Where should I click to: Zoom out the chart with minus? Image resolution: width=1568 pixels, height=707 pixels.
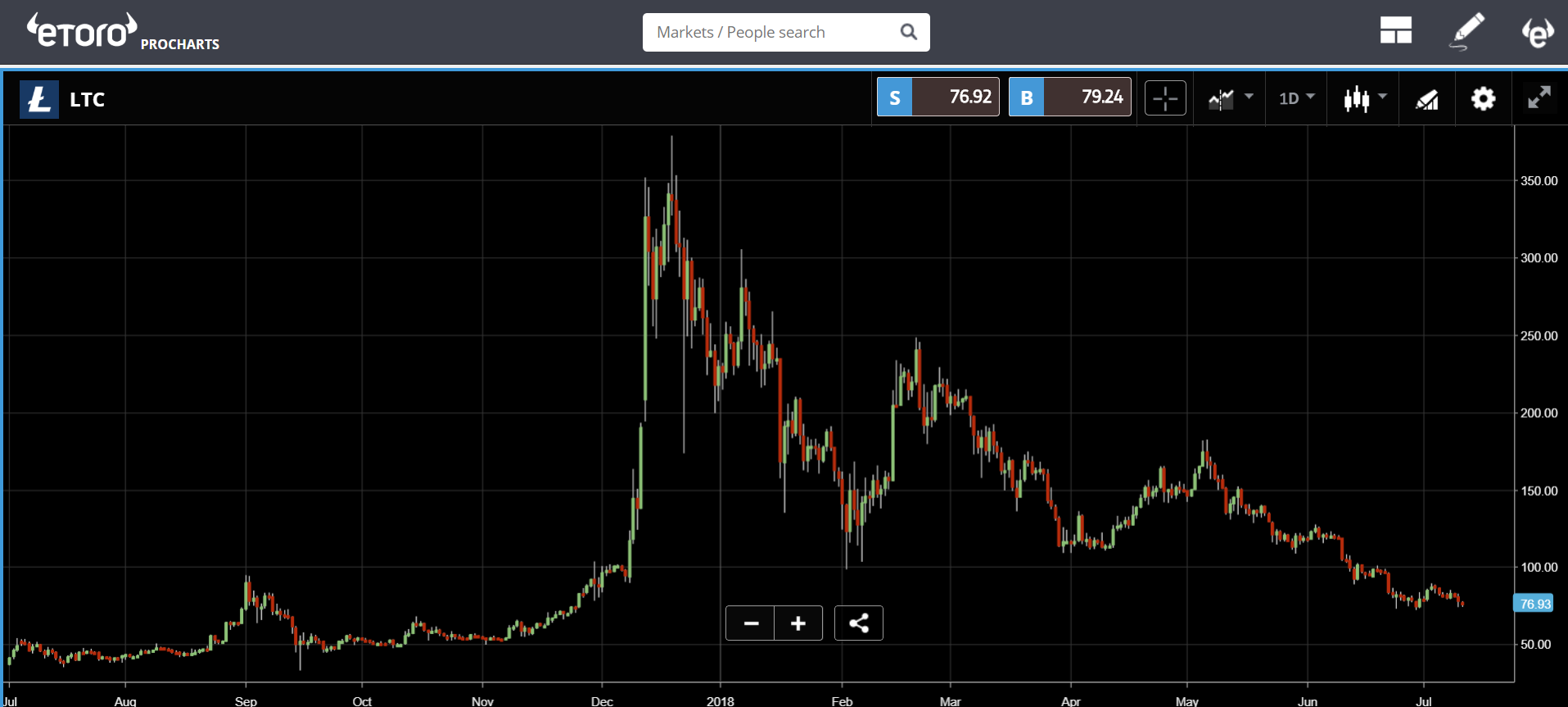(750, 623)
